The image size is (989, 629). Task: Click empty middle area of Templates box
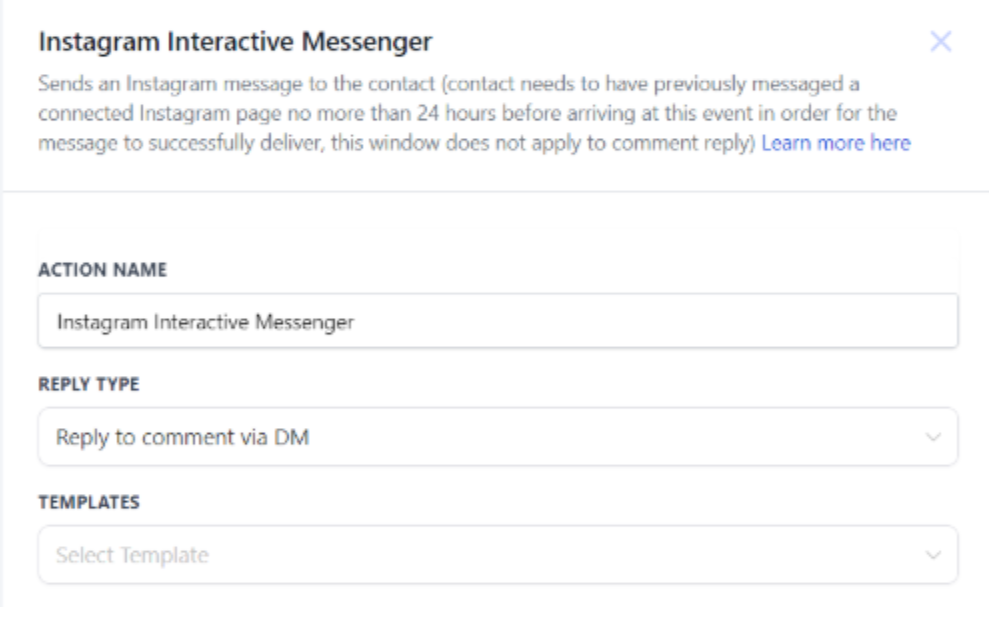point(560,555)
